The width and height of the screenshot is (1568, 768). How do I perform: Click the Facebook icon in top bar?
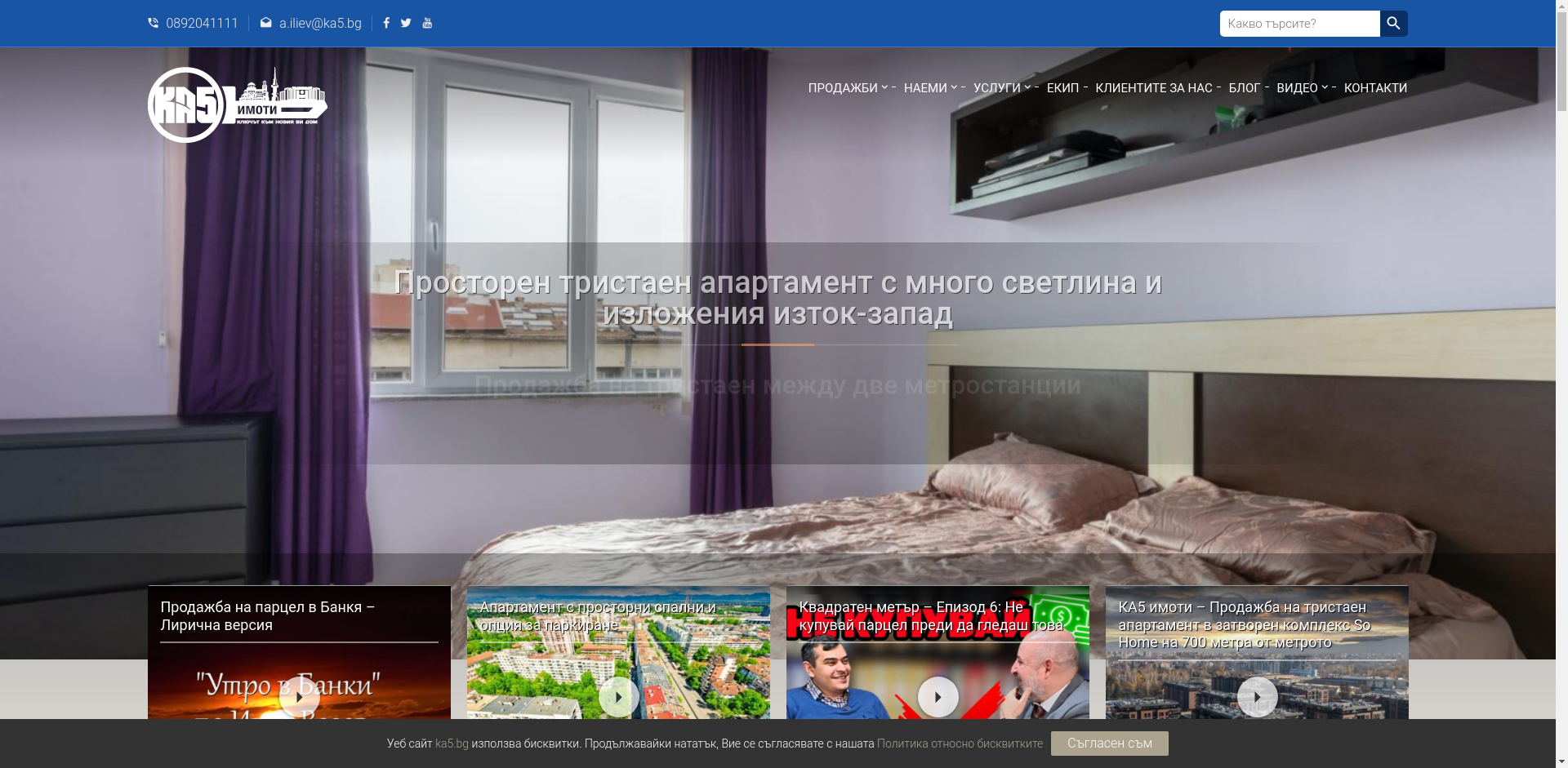point(386,23)
